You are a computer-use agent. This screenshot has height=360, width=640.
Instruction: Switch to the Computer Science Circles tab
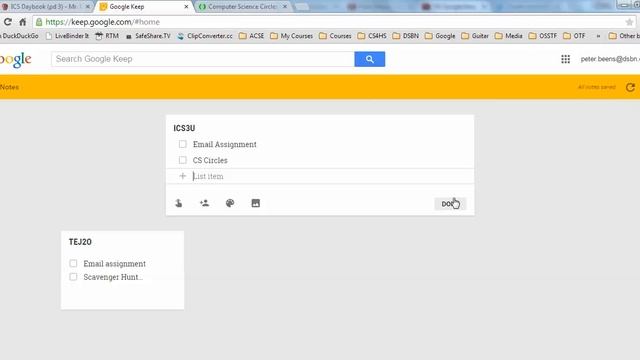click(x=242, y=7)
